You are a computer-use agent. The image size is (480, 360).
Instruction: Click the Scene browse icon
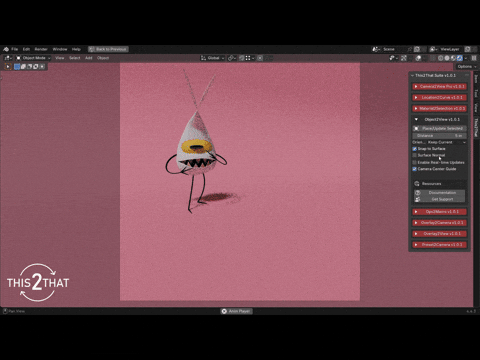pos(376,49)
